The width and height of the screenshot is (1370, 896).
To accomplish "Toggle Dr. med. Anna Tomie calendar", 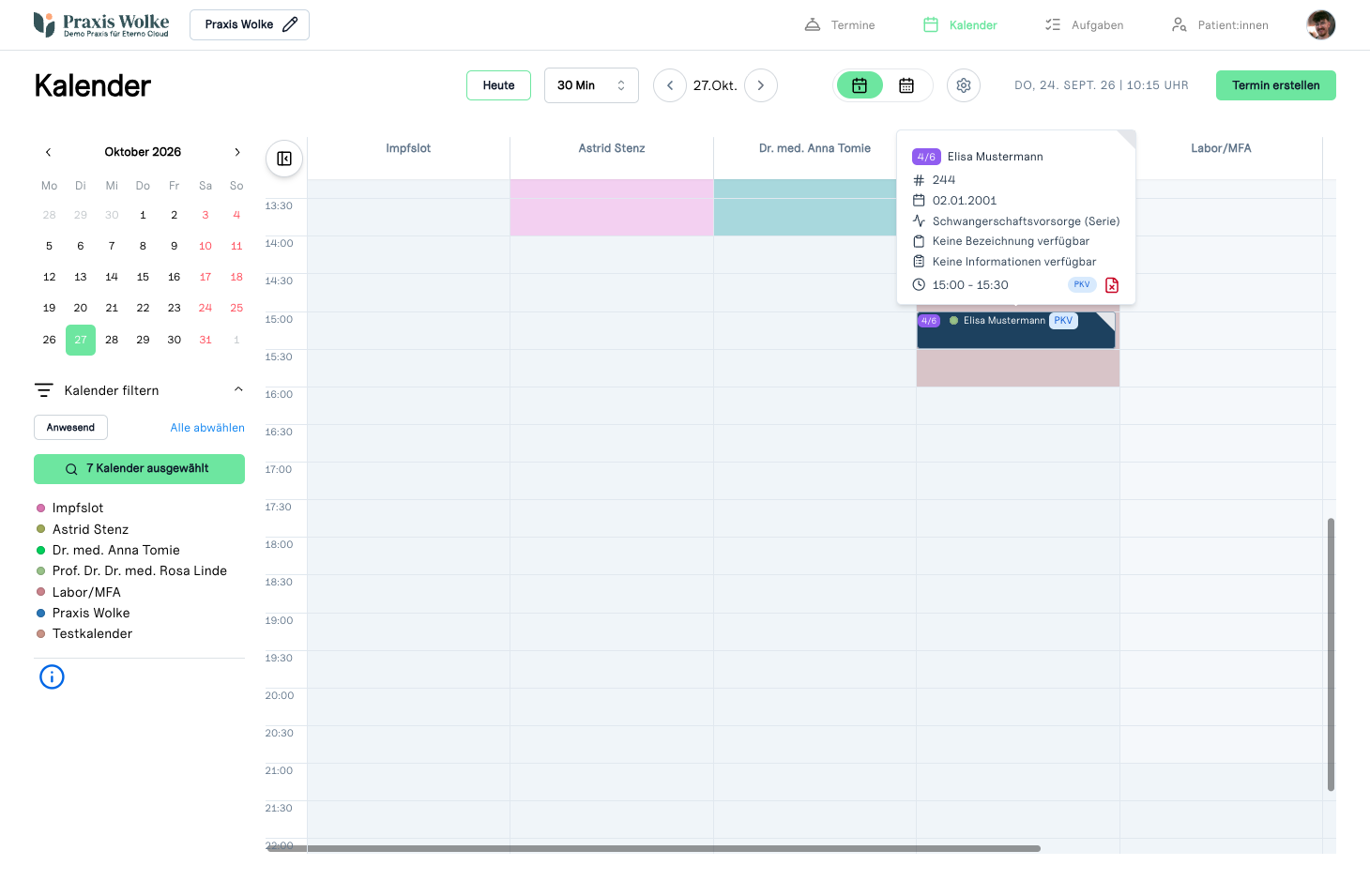I will (108, 550).
